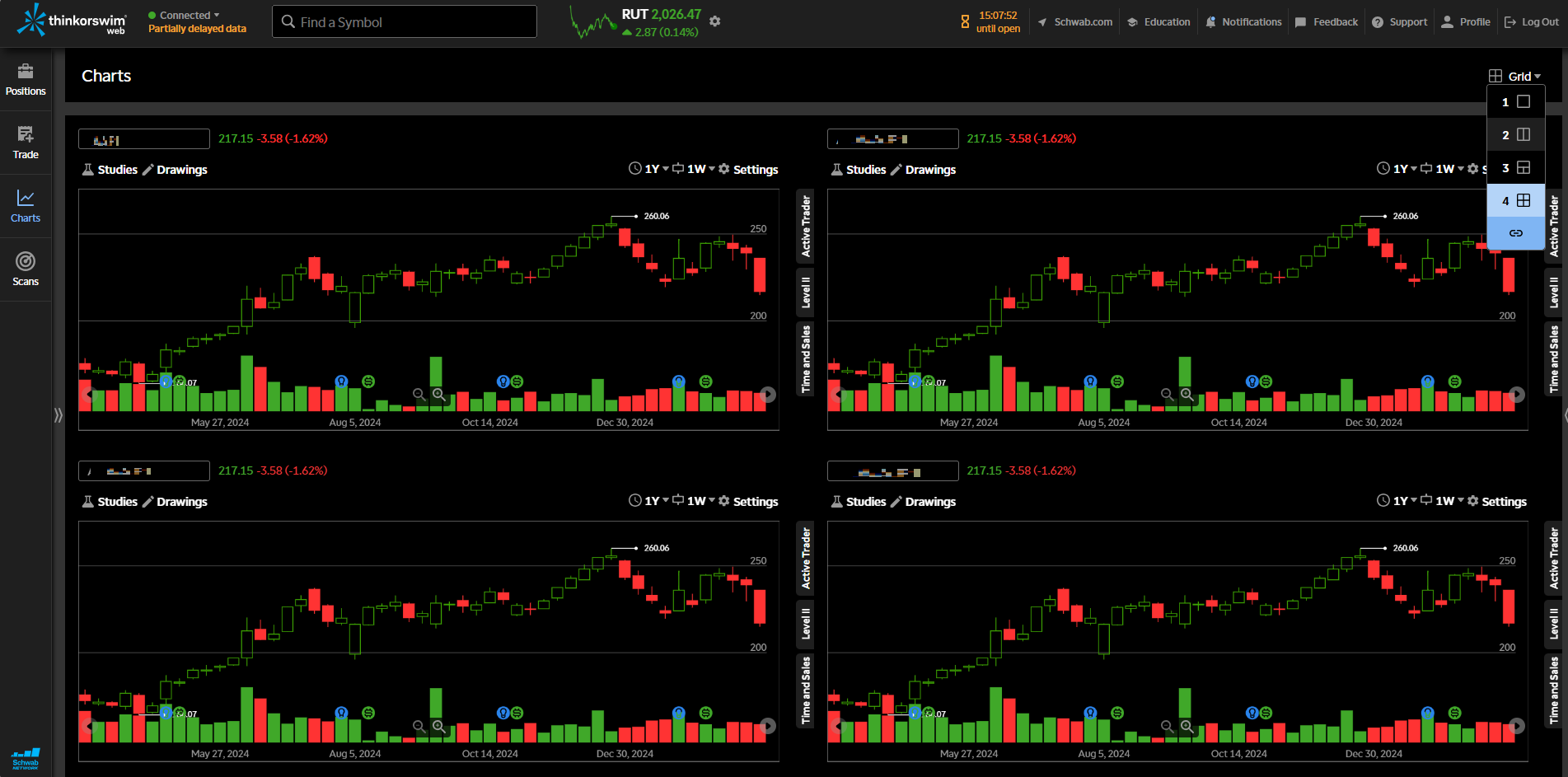Select three-chart grid layout option 3

[1515, 168]
